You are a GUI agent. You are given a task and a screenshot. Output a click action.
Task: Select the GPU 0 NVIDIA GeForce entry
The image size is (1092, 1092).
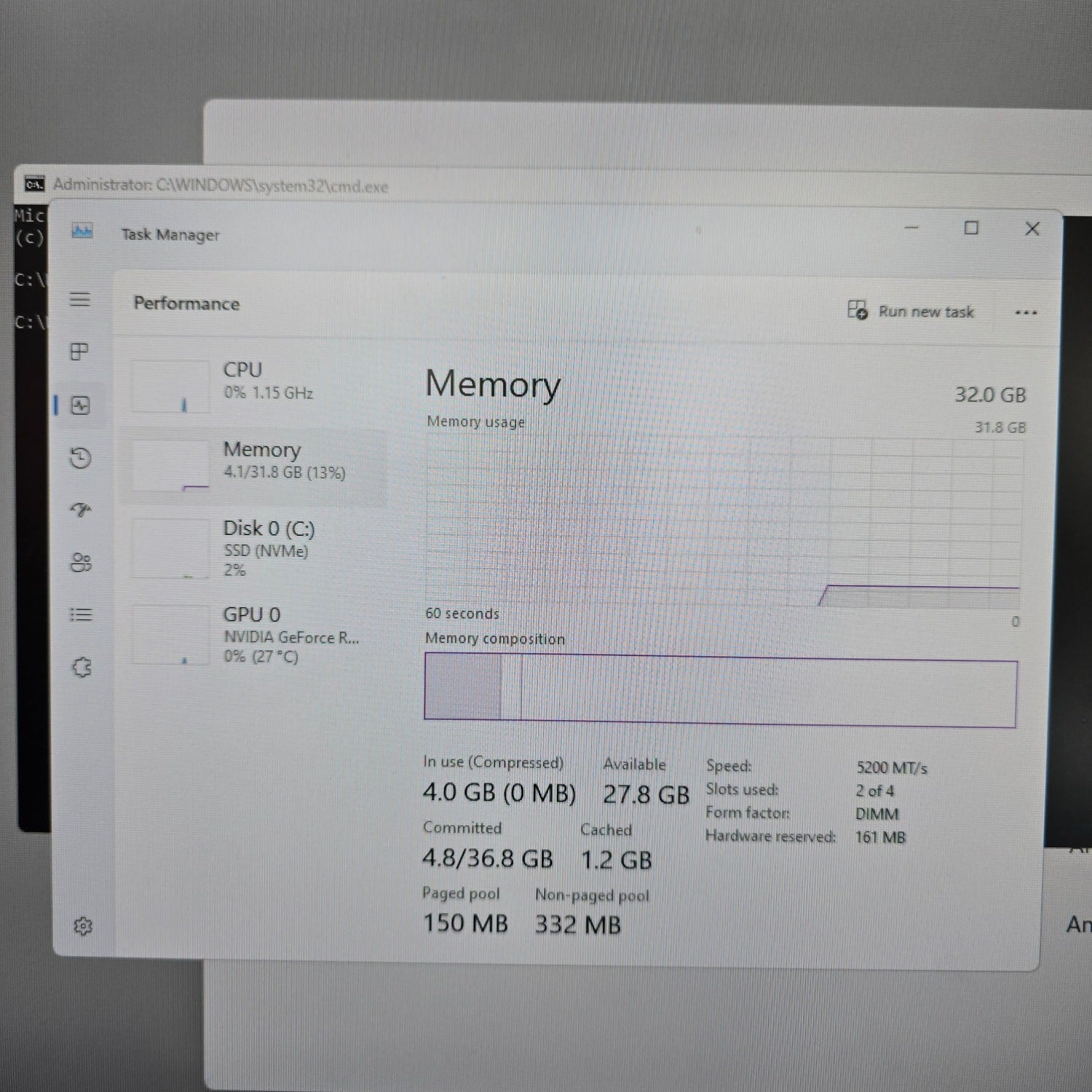coord(255,633)
